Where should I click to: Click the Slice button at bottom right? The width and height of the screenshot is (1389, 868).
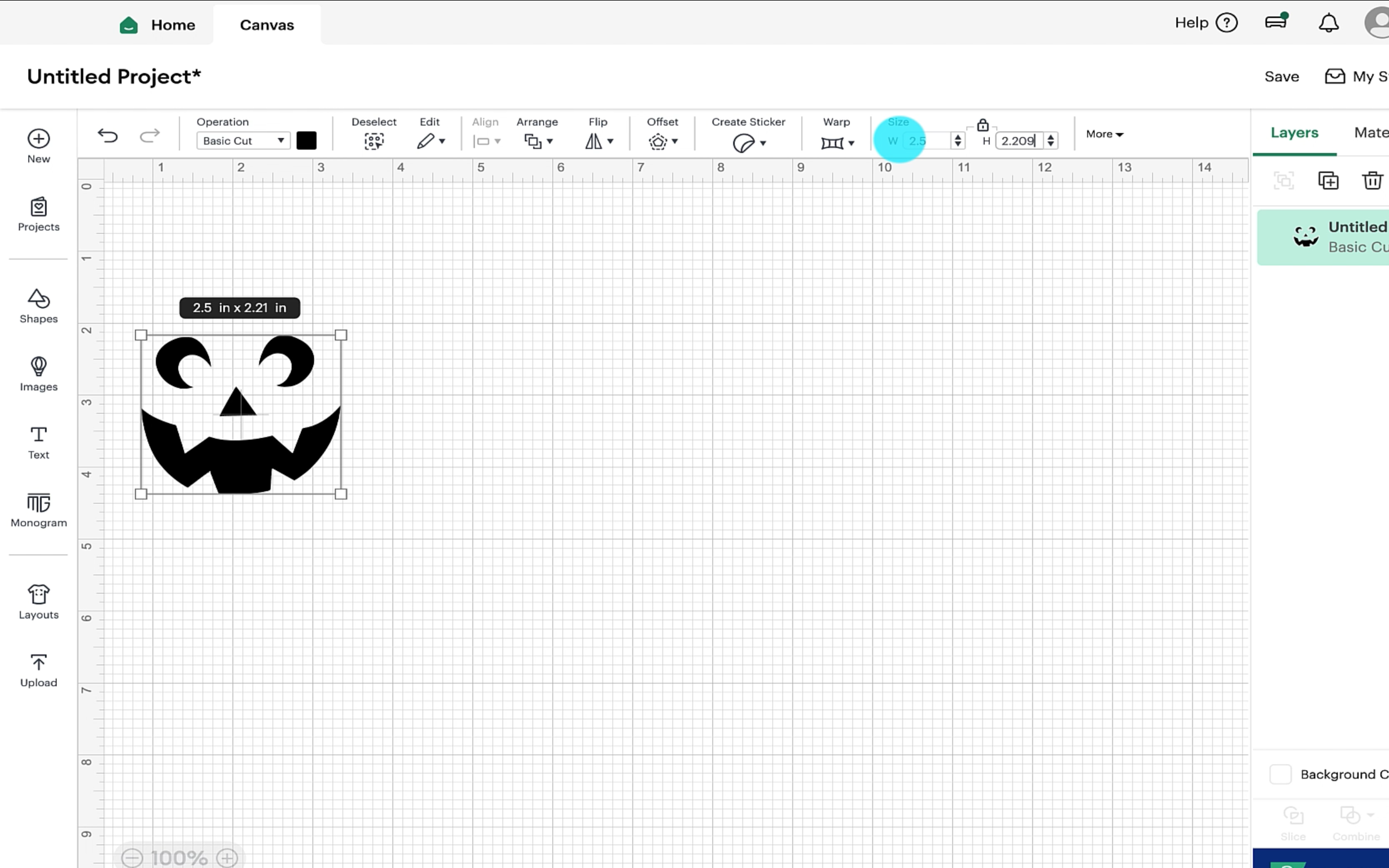pyautogui.click(x=1293, y=816)
